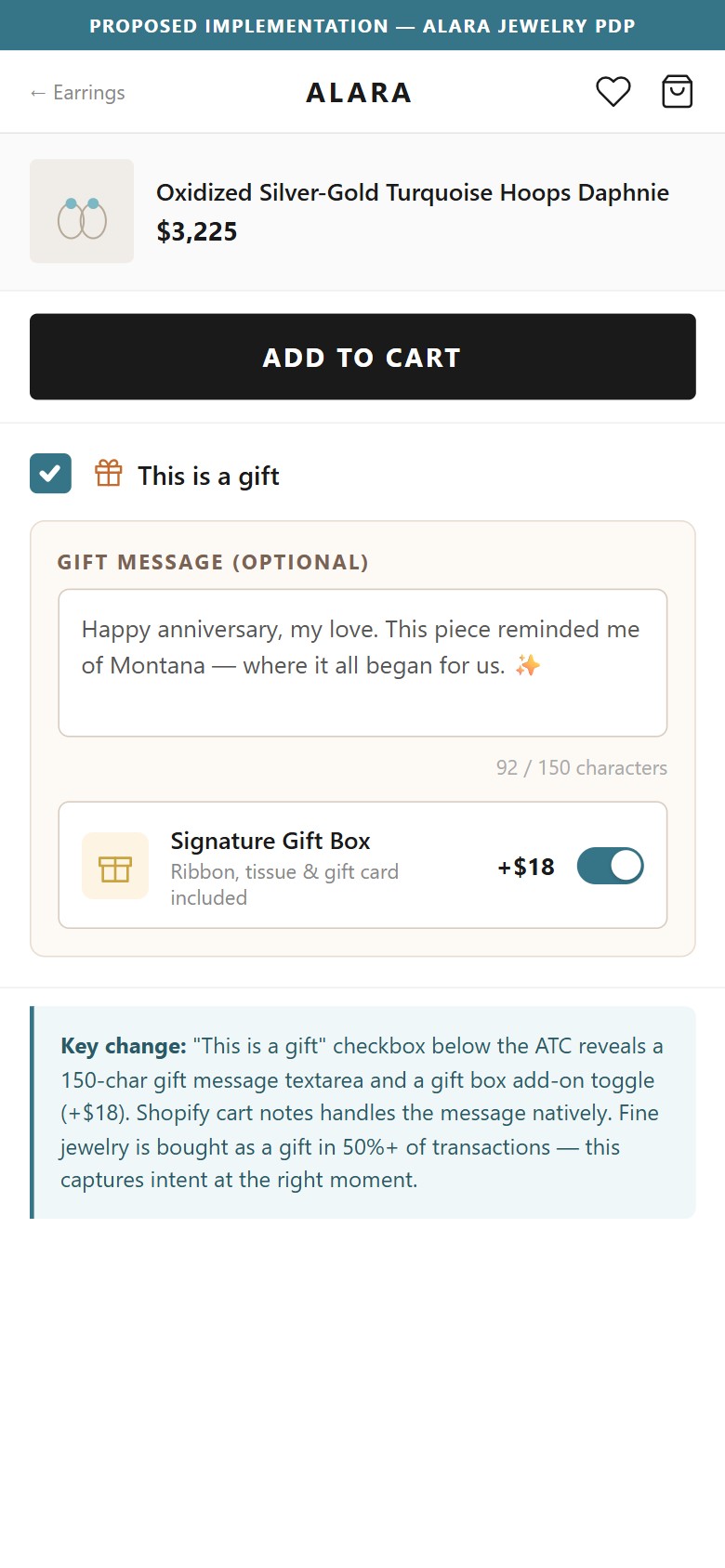The width and height of the screenshot is (725, 1568).
Task: Click the GIFT MESSAGE (OPTIONAL) label
Action: 213,562
